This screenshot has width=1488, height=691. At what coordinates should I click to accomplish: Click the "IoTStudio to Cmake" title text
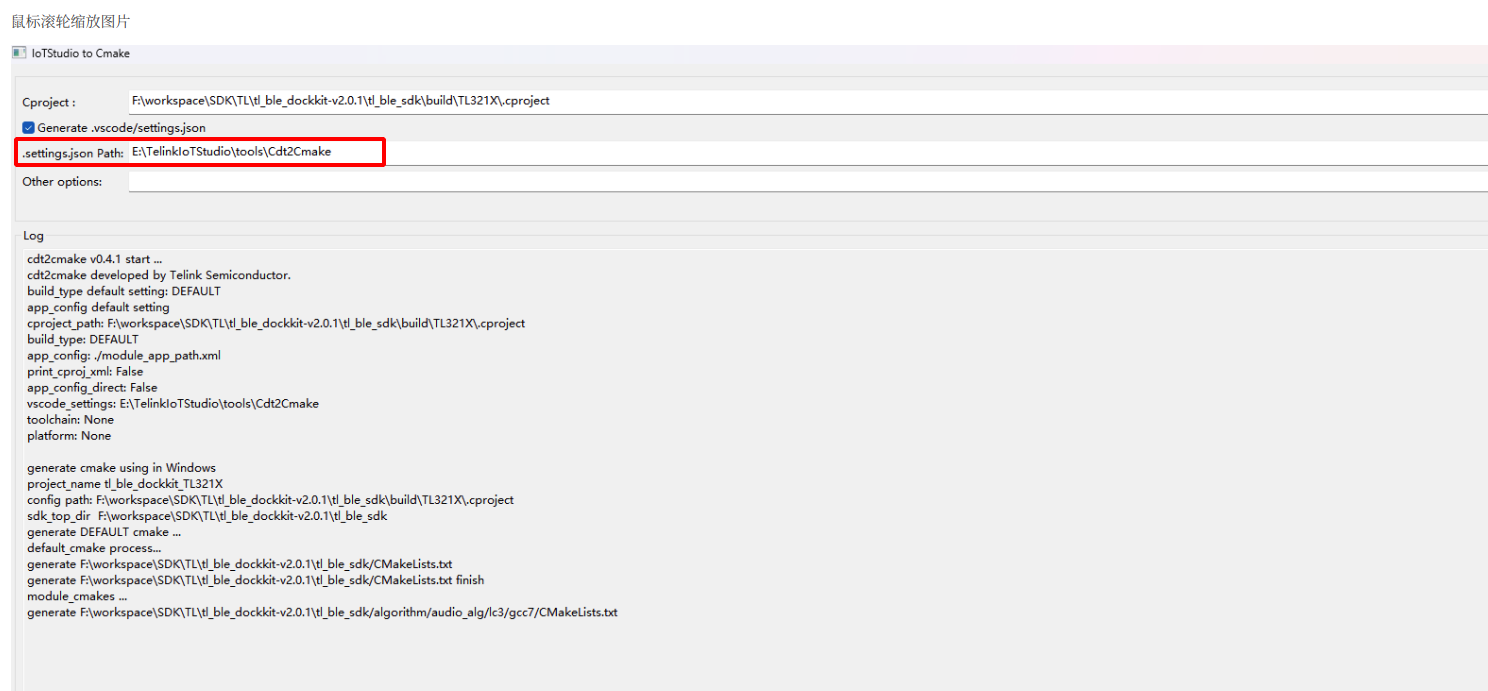pyautogui.click(x=81, y=53)
